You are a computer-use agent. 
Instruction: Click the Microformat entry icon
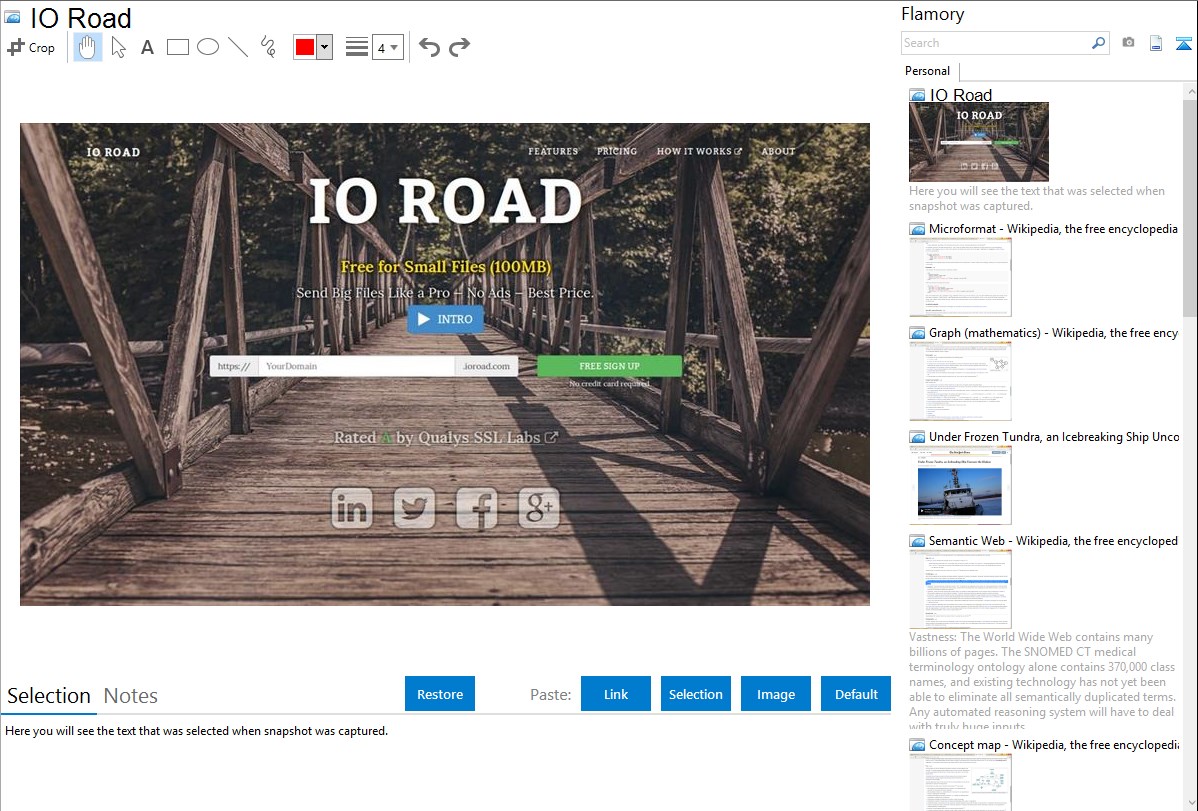[917, 229]
